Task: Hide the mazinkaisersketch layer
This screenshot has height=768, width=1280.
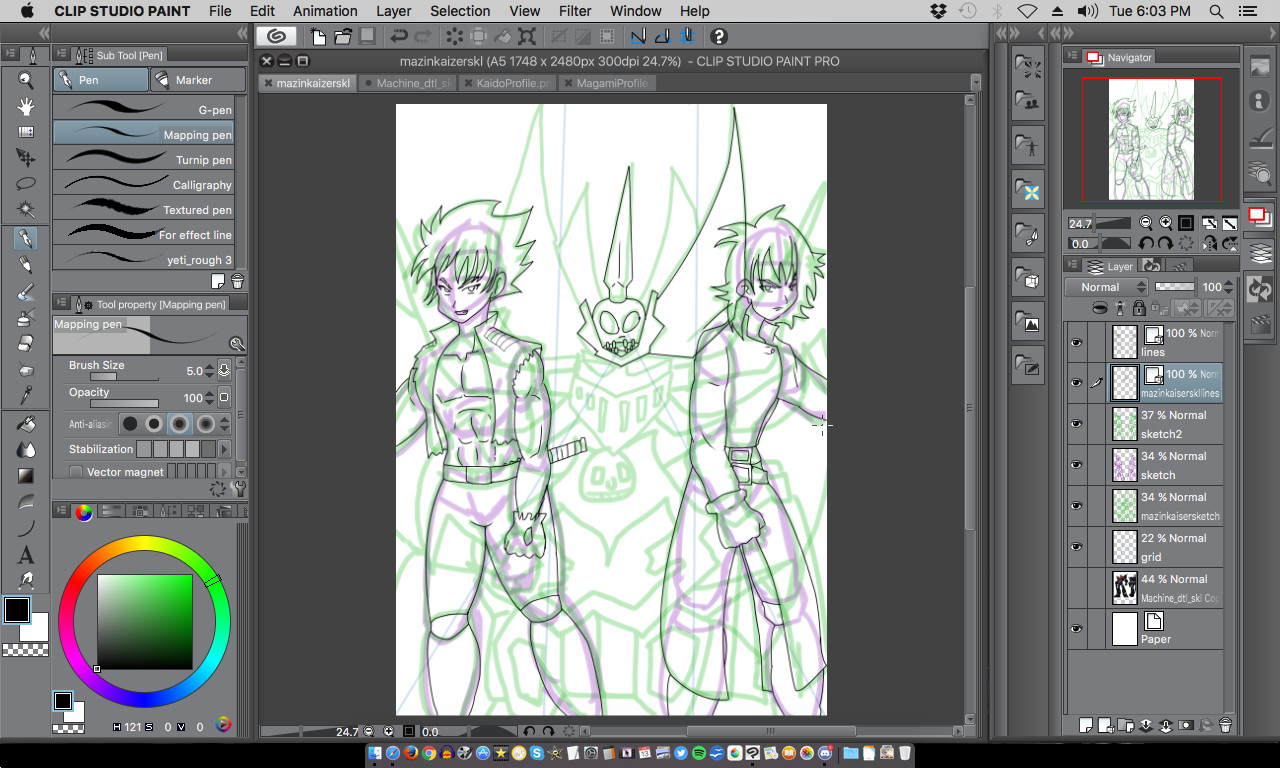Action: pos(1077,506)
